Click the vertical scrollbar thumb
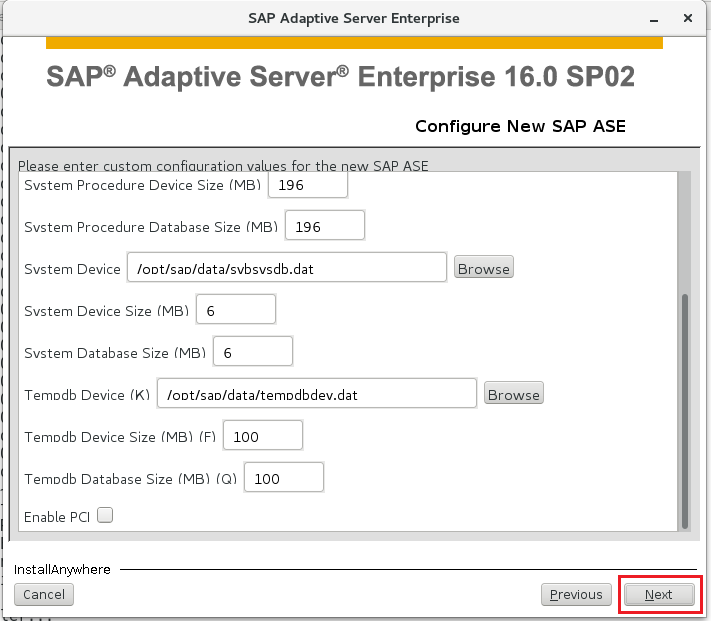The image size is (711, 621). 685,411
